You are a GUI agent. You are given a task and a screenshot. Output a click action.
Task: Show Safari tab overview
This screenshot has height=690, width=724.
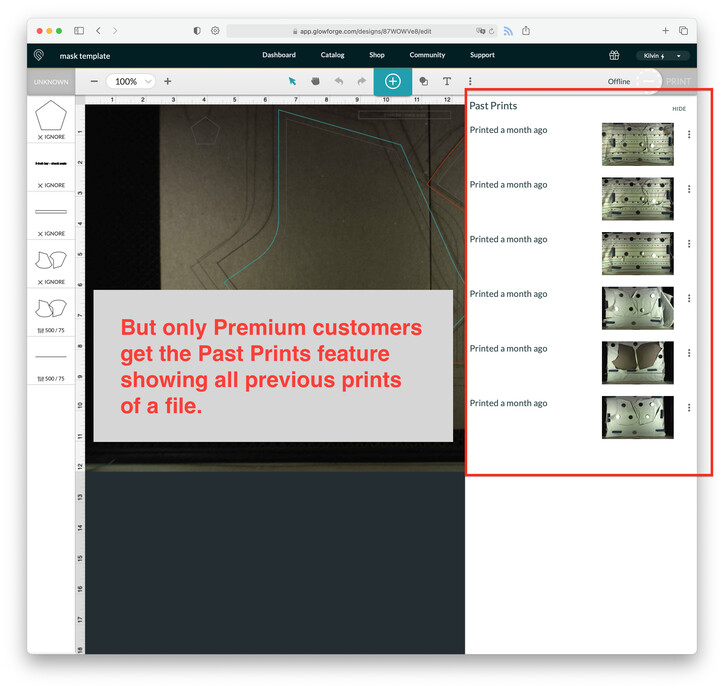pyautogui.click(x=683, y=30)
